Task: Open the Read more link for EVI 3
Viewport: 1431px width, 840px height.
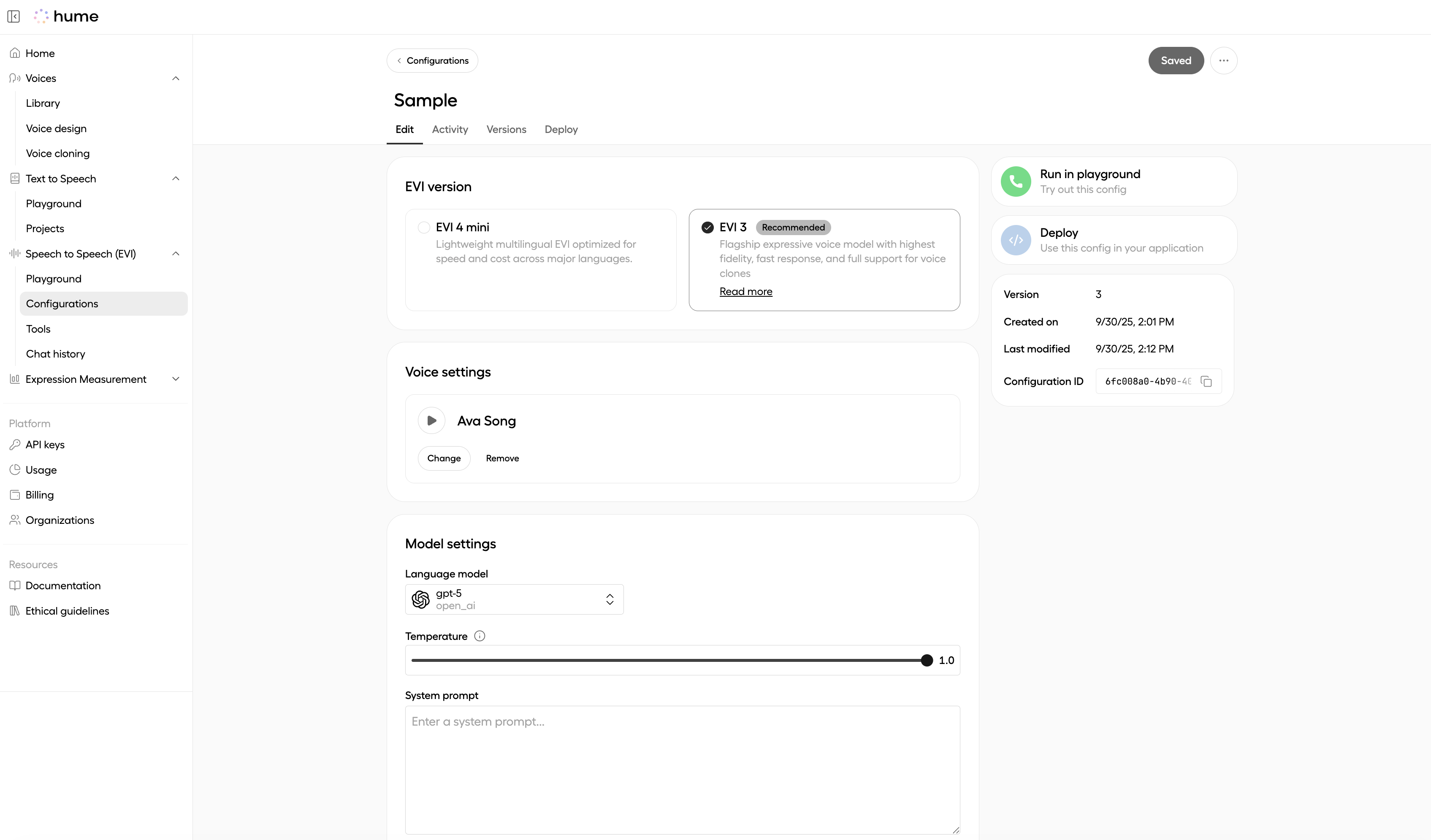Action: (745, 291)
